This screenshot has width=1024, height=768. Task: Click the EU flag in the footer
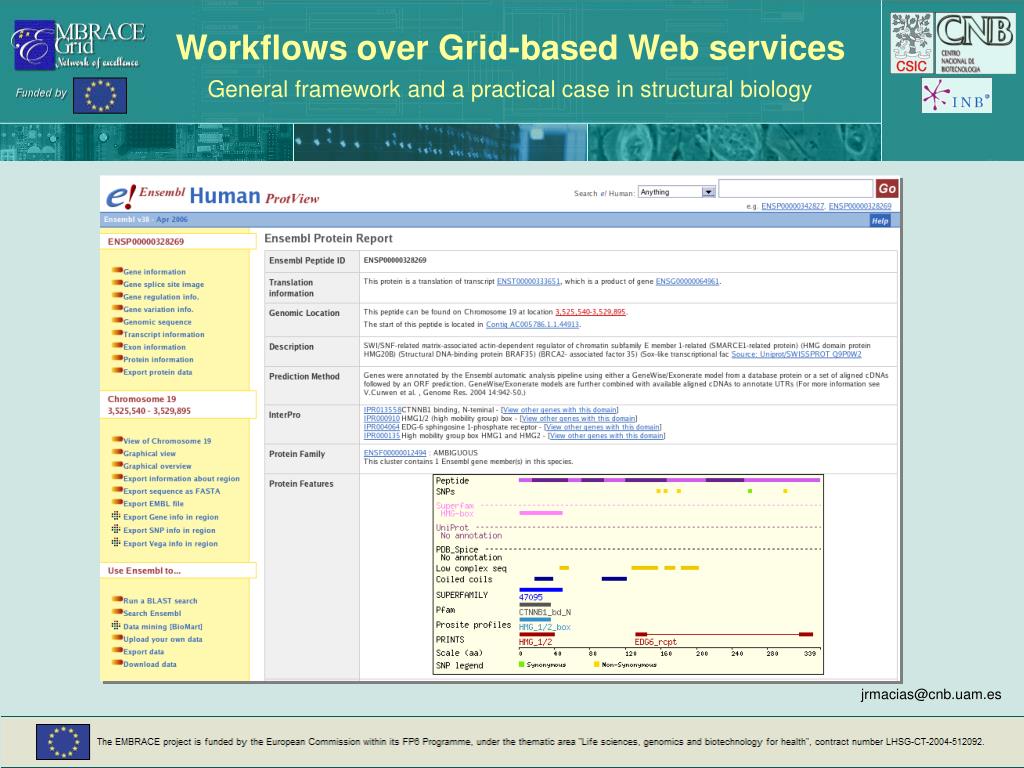click(63, 742)
